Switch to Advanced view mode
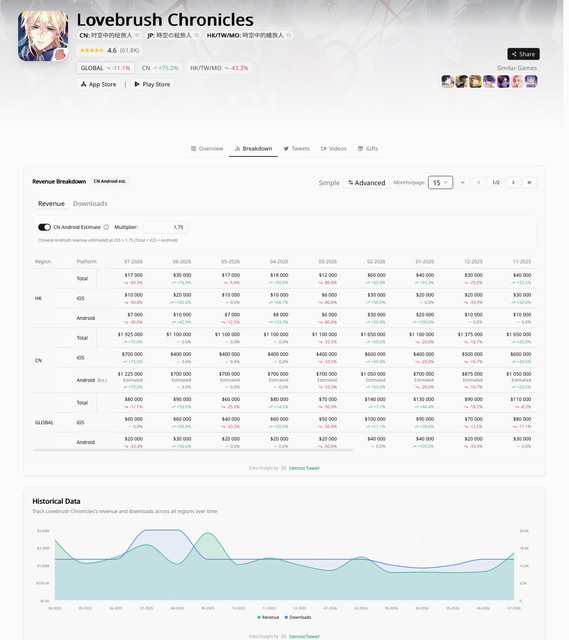The width and height of the screenshot is (569, 640). point(367,183)
